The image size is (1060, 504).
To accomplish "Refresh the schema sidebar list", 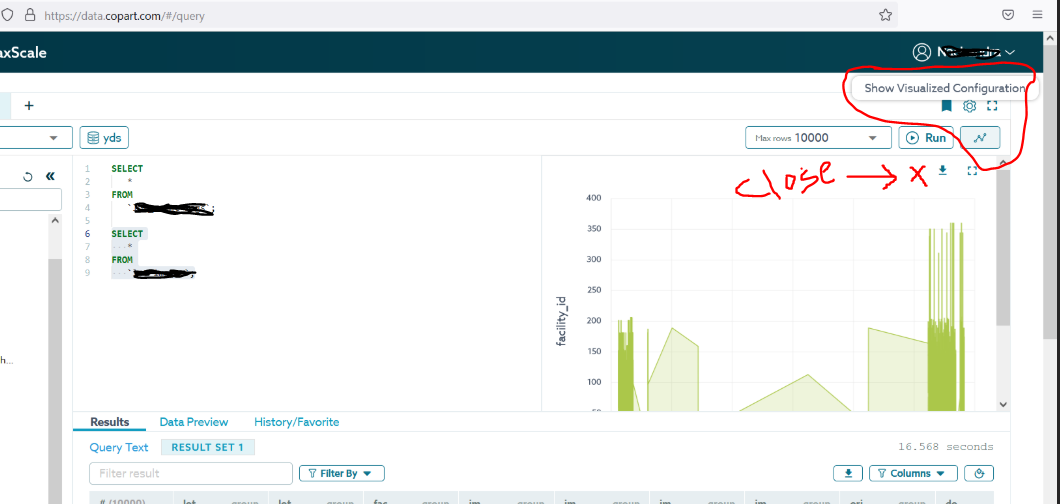I will coord(28,177).
